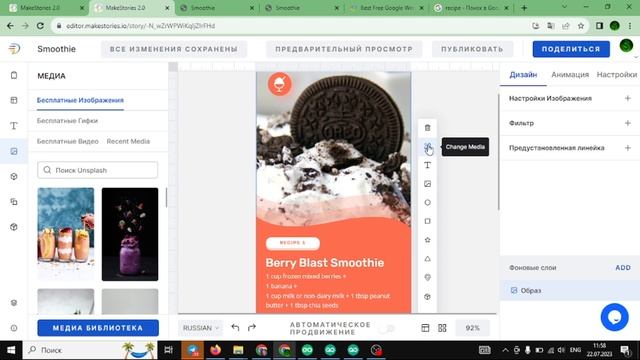This screenshot has height=360, width=640.
Task: Open the RUSSIAN language dropdown
Action: click(200, 328)
